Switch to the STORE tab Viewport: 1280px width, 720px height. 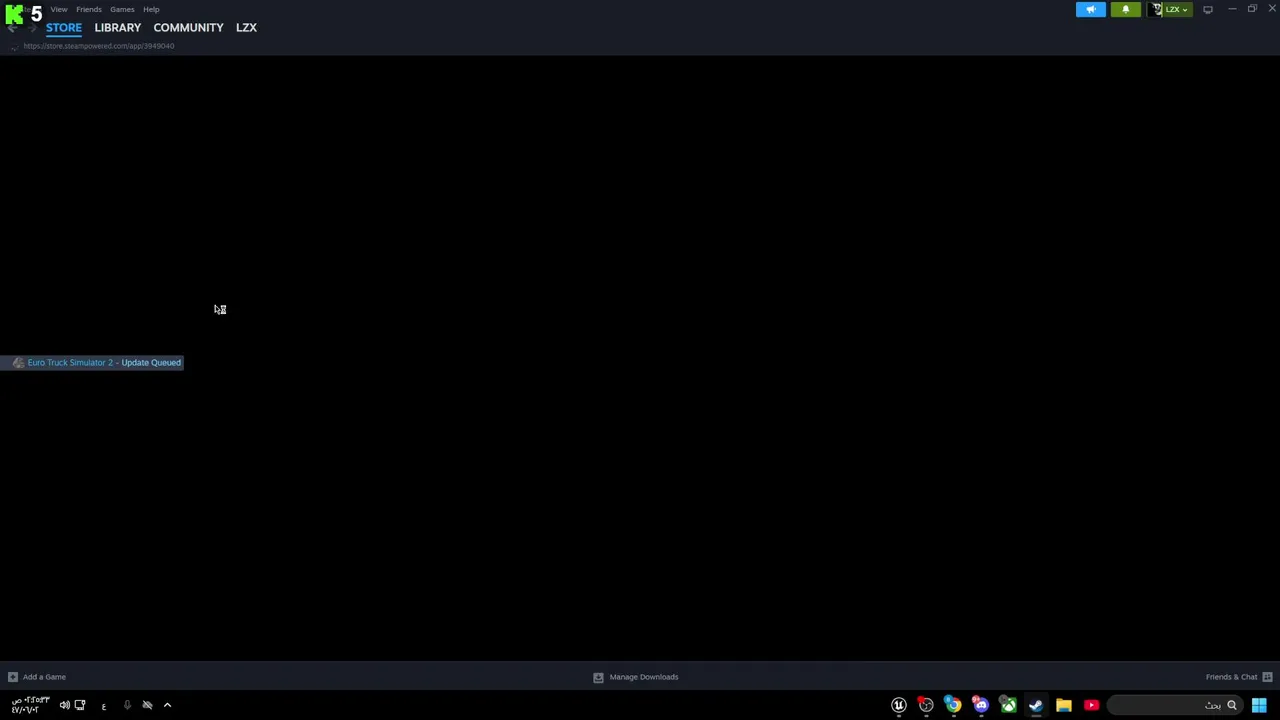click(x=64, y=28)
